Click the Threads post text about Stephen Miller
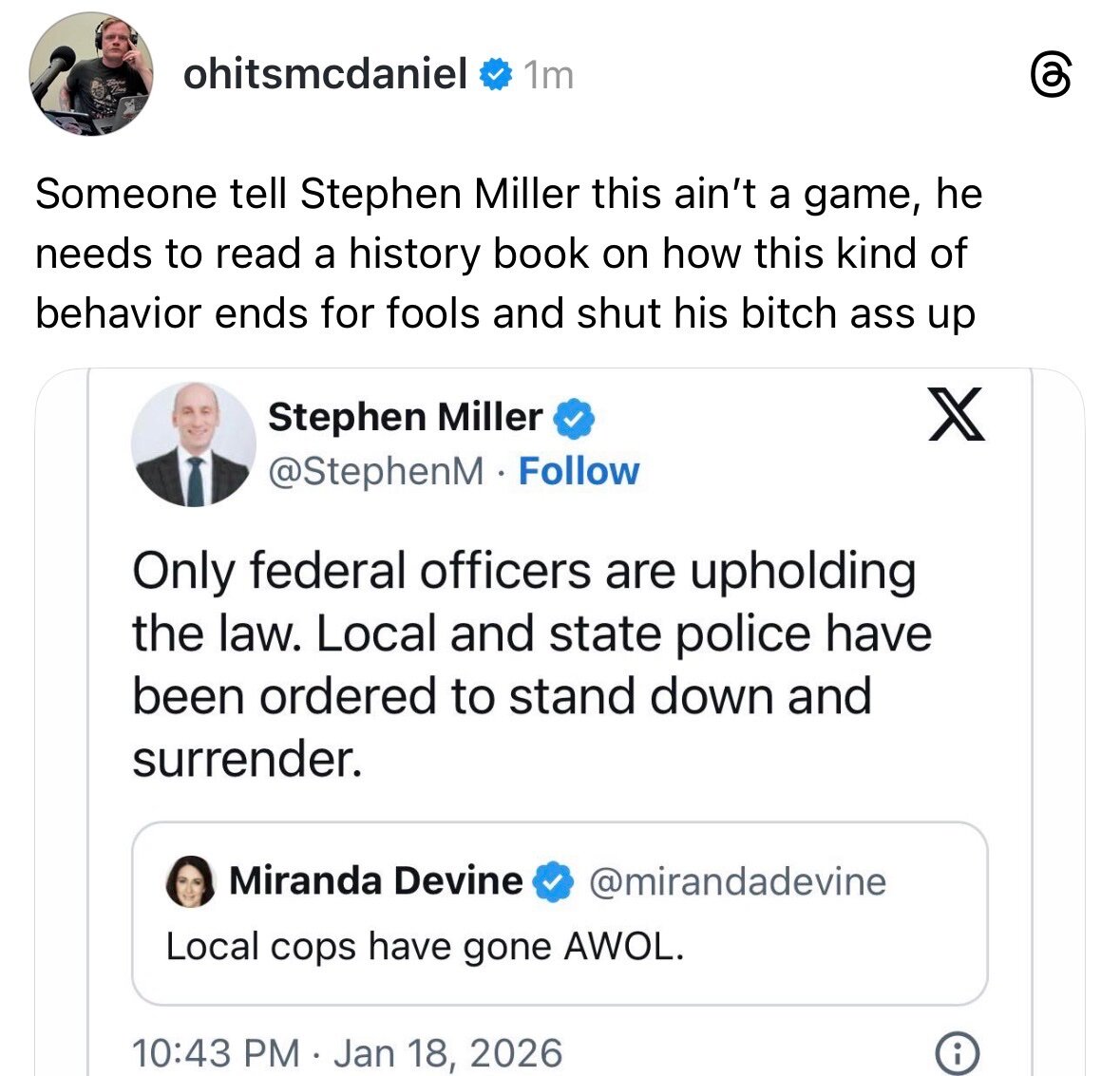The image size is (1120, 1076). (507, 254)
